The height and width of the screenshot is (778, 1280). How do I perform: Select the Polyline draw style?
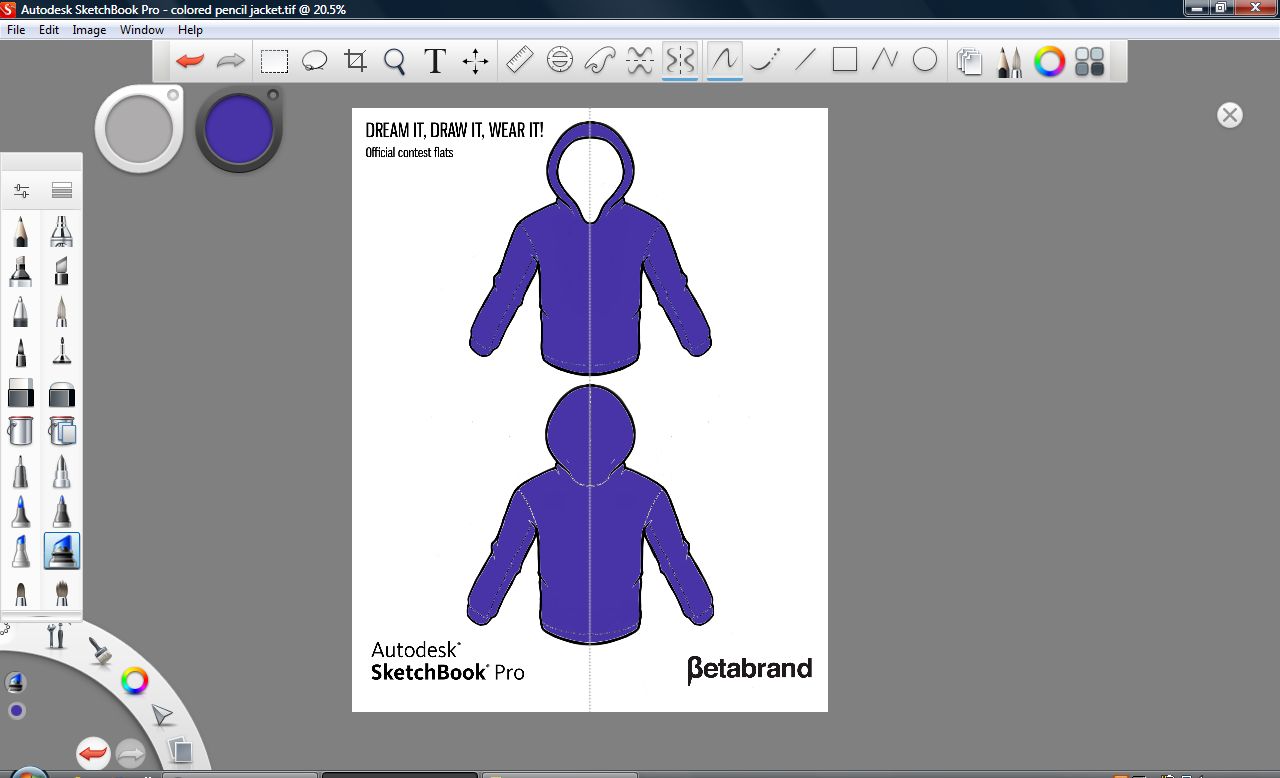(x=885, y=61)
